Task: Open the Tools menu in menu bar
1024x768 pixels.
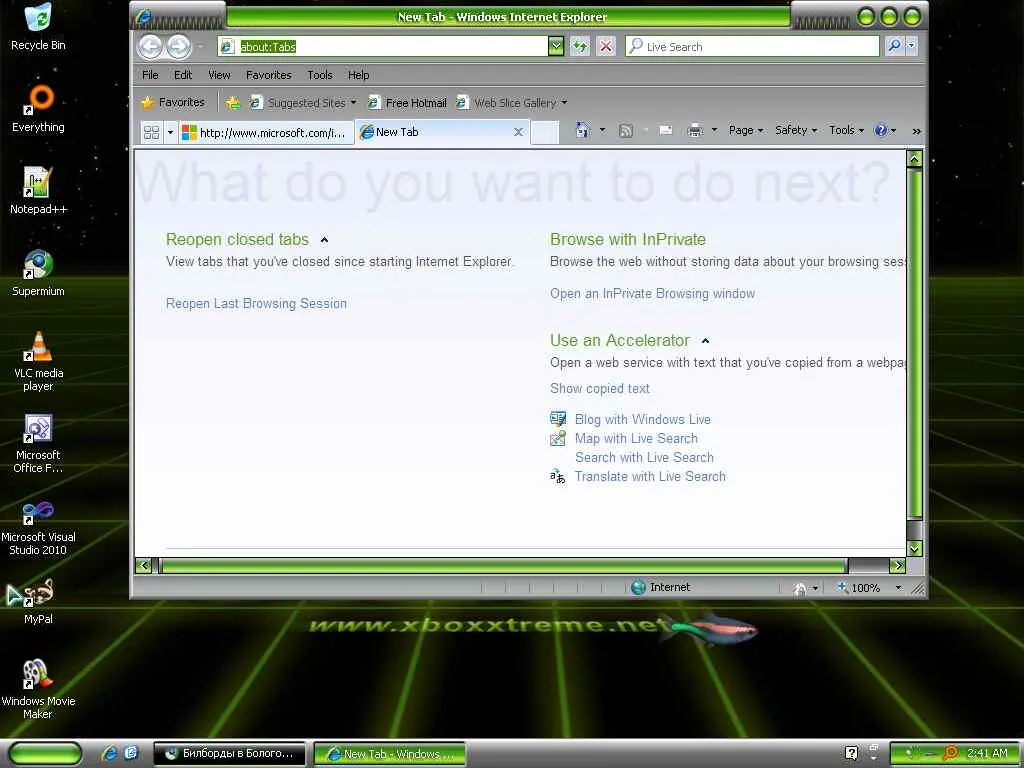Action: tap(319, 75)
